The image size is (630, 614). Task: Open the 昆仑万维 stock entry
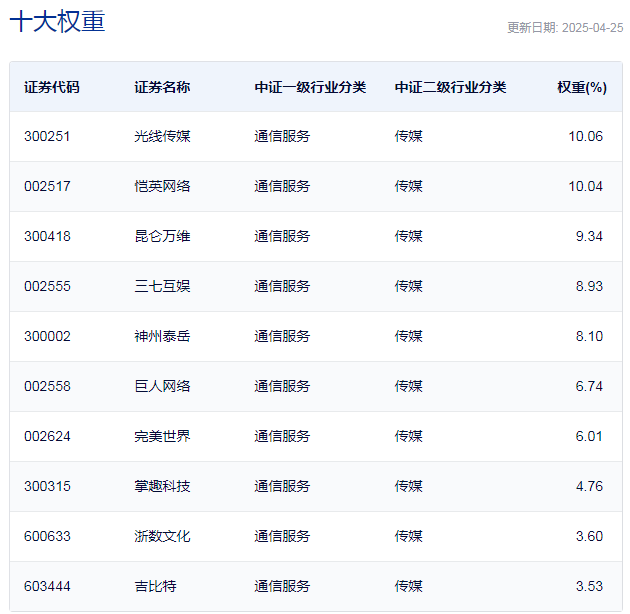click(x=162, y=236)
